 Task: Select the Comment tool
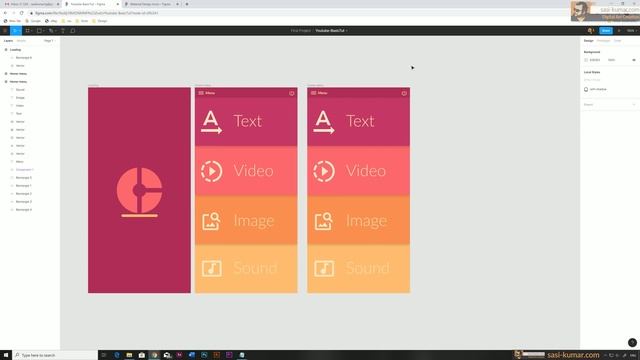pyautogui.click(x=73, y=31)
